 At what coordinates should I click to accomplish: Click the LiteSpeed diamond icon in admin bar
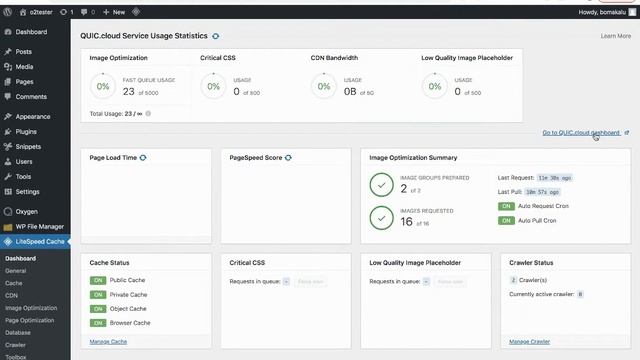click(x=136, y=12)
